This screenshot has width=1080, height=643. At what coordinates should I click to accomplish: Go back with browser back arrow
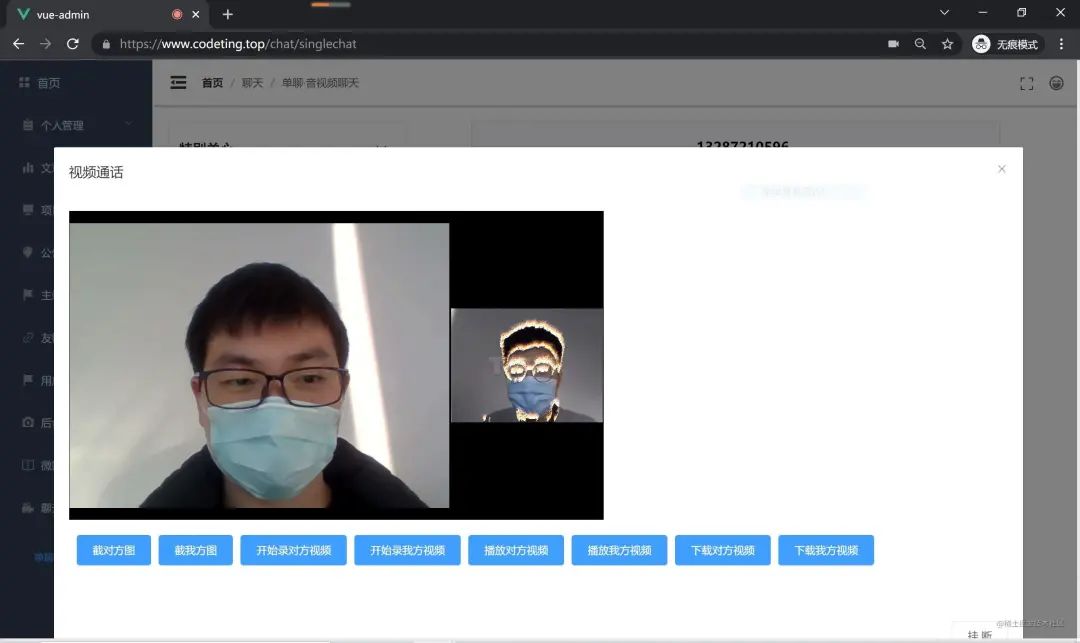(x=19, y=43)
